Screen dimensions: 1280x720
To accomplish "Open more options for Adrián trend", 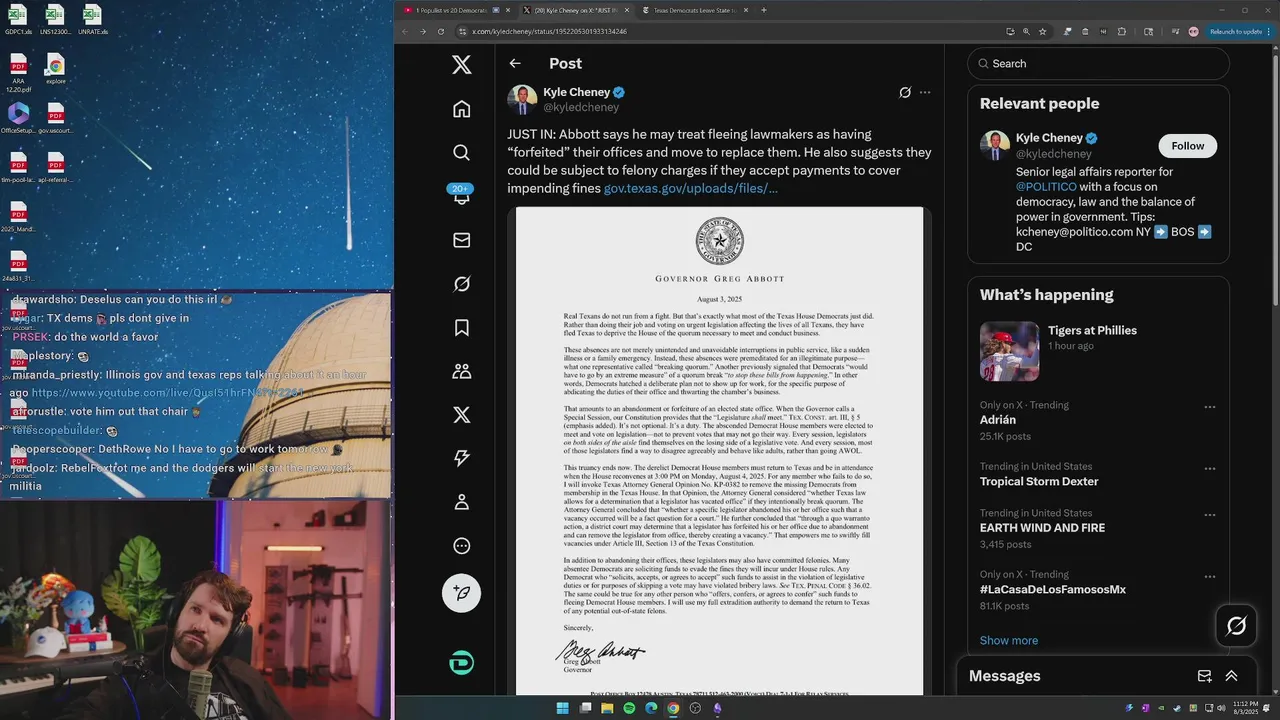I will (x=1210, y=407).
